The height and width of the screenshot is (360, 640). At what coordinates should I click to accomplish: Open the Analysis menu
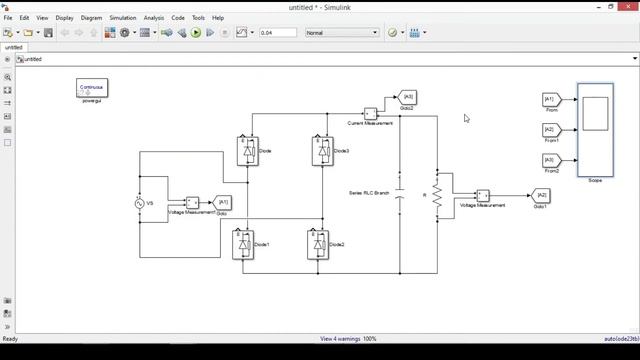pos(154,18)
